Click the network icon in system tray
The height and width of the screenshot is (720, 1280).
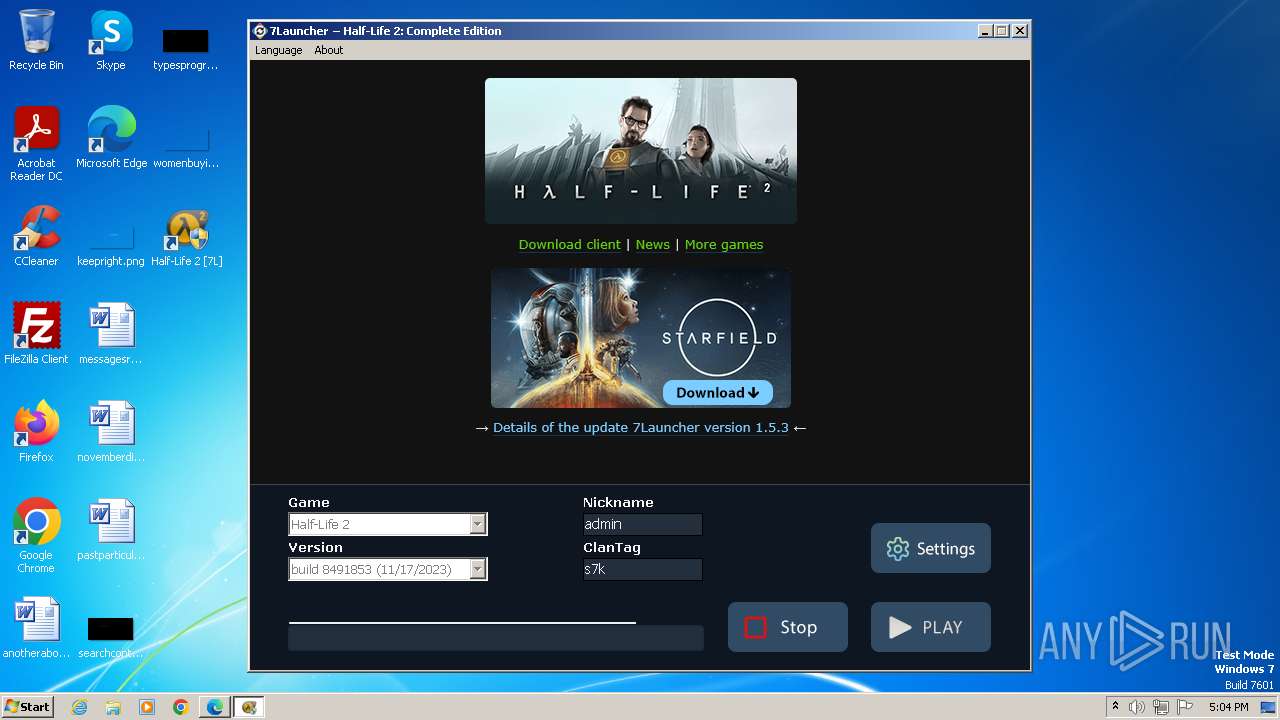pyautogui.click(x=1161, y=707)
